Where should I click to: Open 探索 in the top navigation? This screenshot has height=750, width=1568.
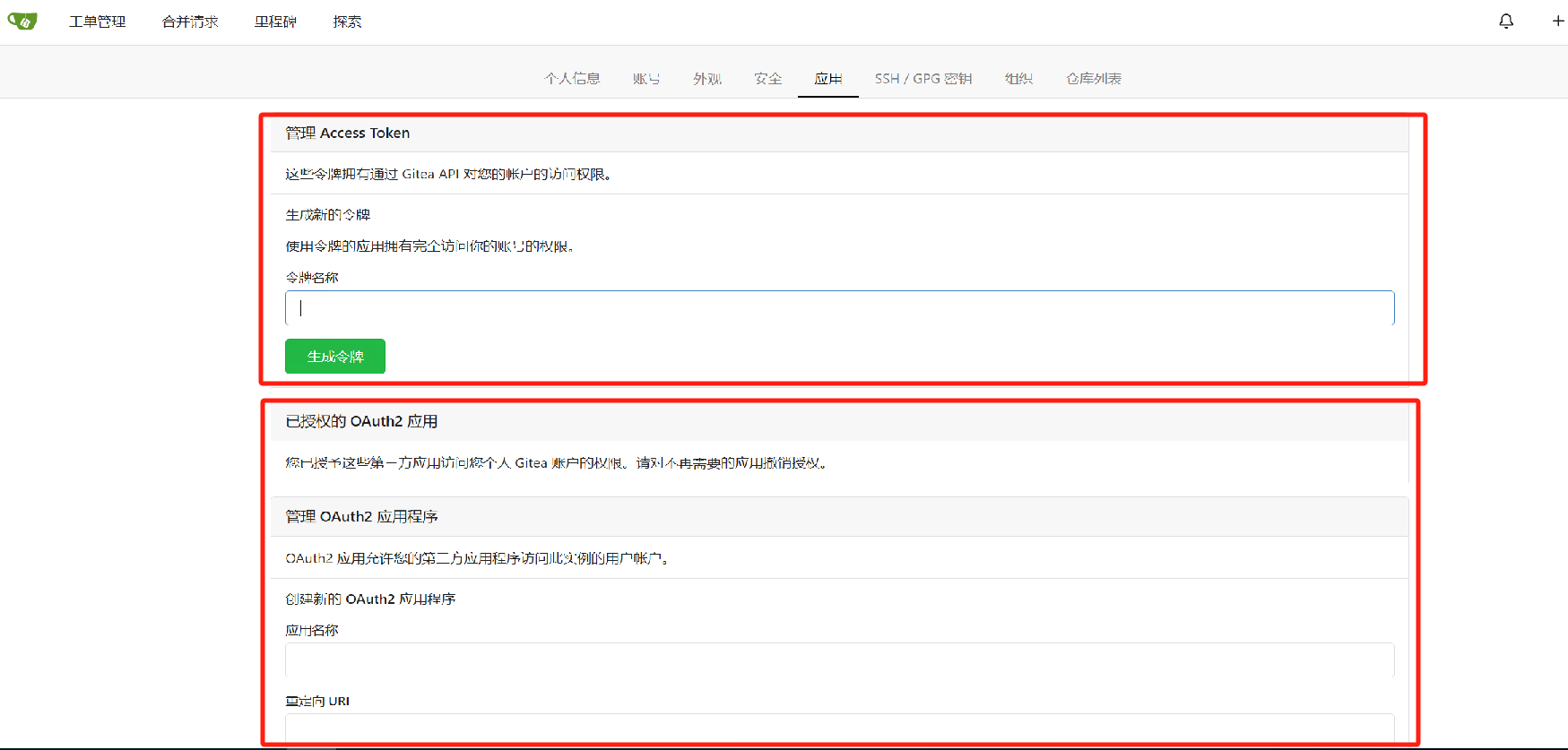347,22
